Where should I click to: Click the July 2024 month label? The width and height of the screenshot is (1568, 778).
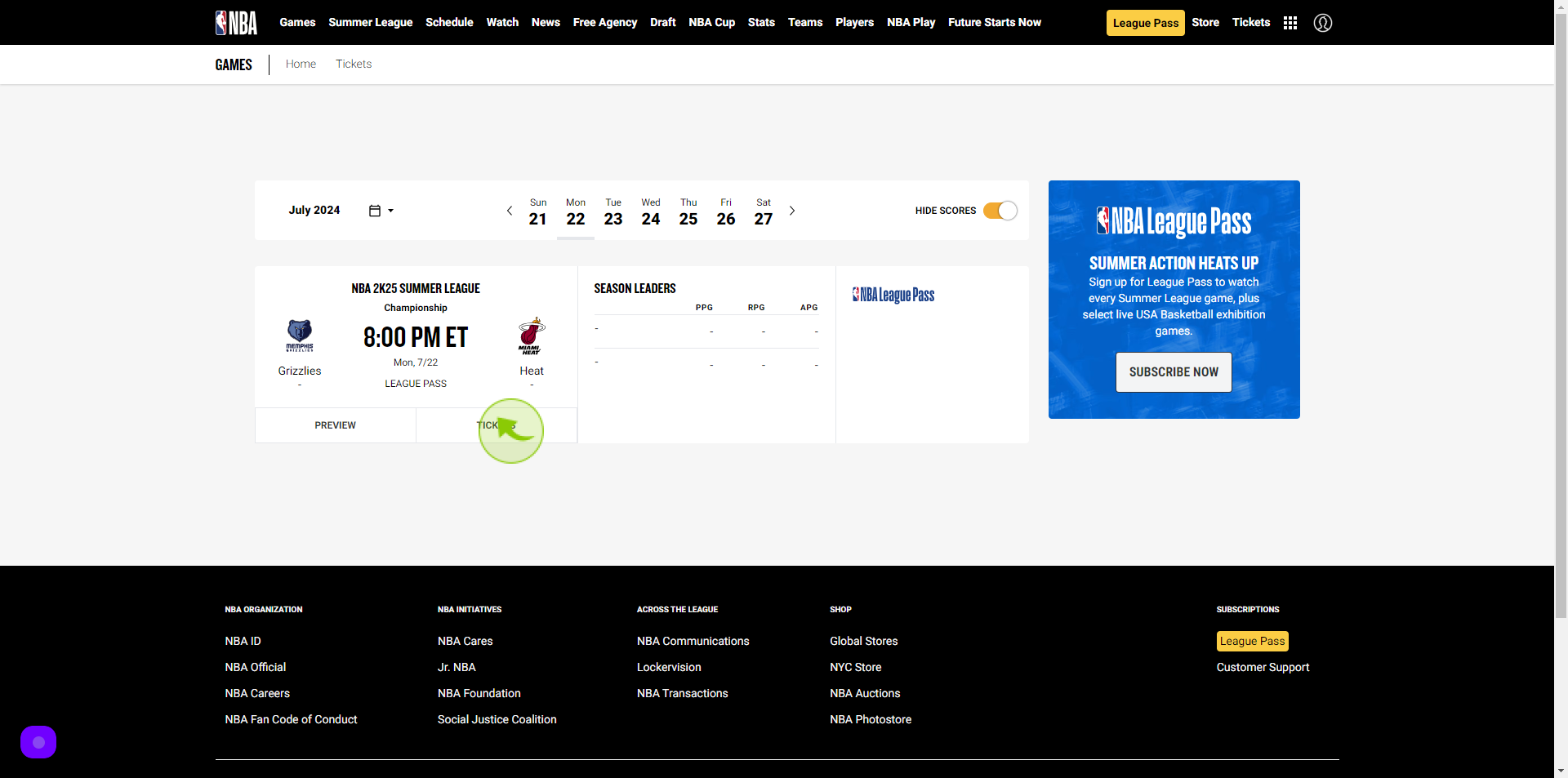click(x=314, y=210)
